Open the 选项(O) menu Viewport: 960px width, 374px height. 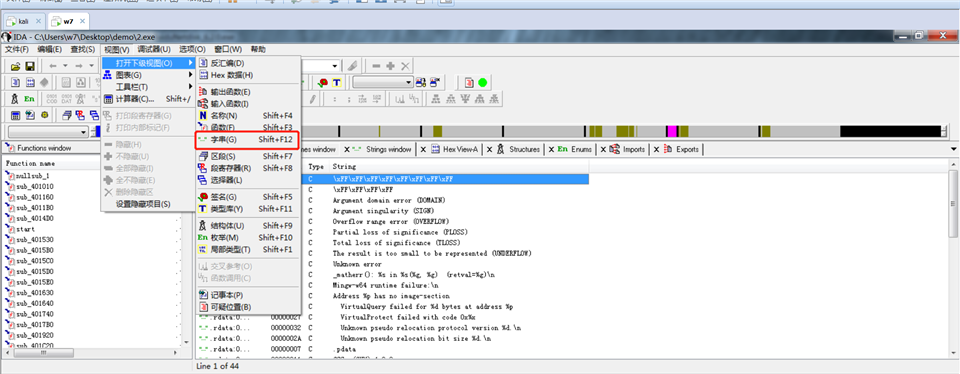click(192, 49)
